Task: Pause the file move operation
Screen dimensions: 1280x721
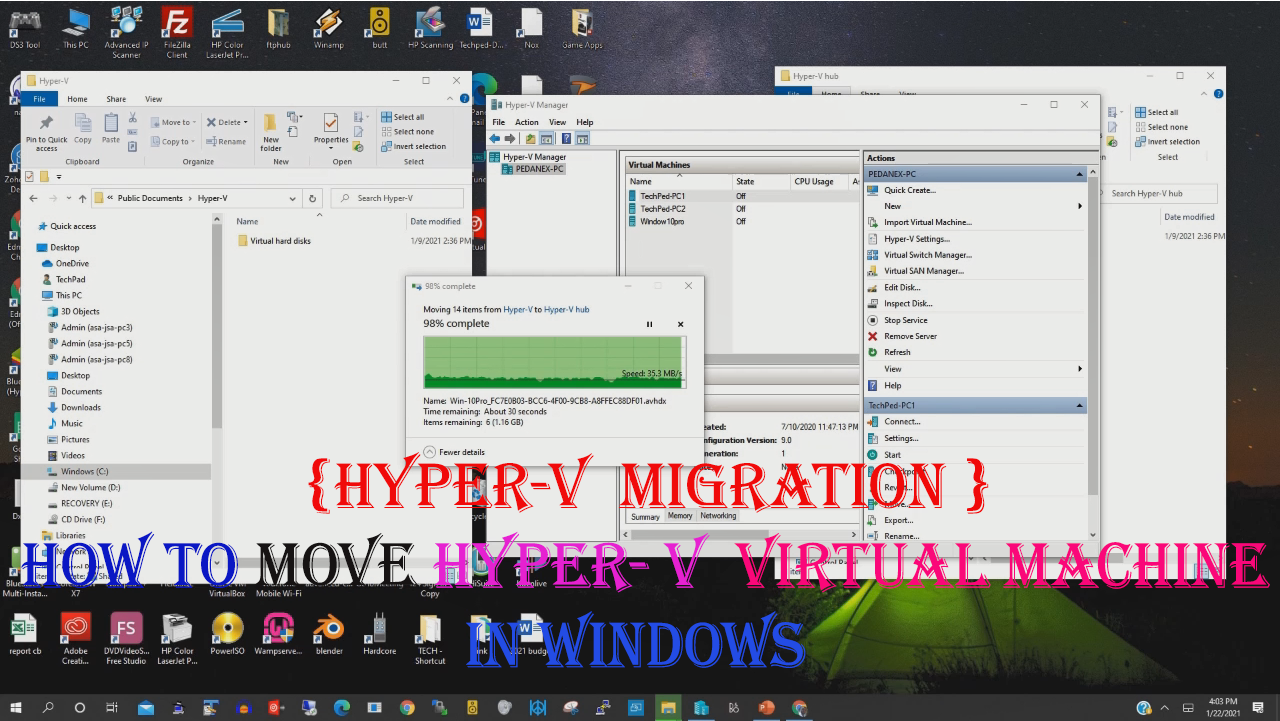Action: 649,324
